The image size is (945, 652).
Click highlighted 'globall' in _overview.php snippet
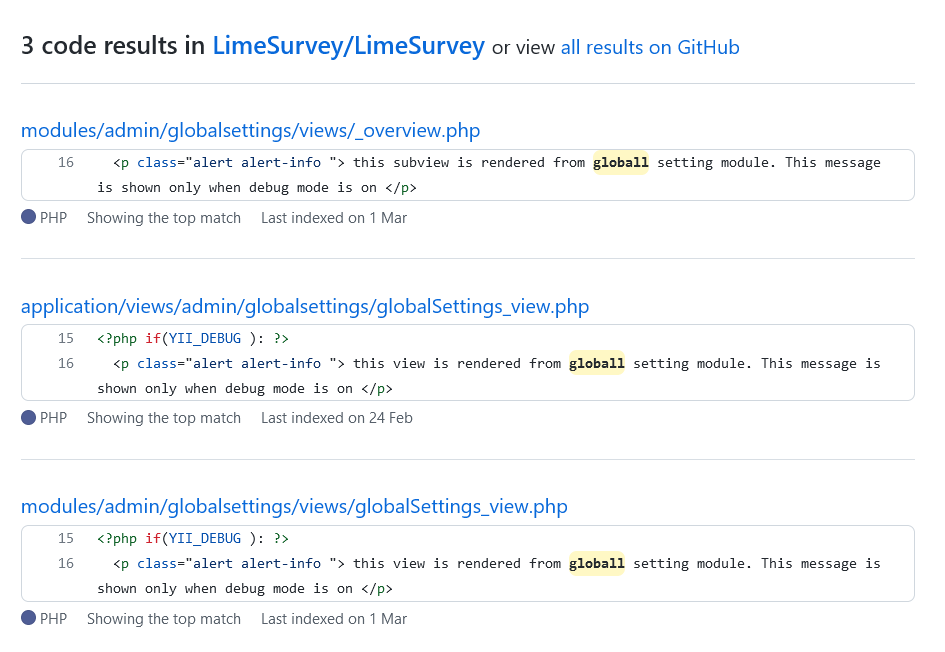click(x=620, y=162)
